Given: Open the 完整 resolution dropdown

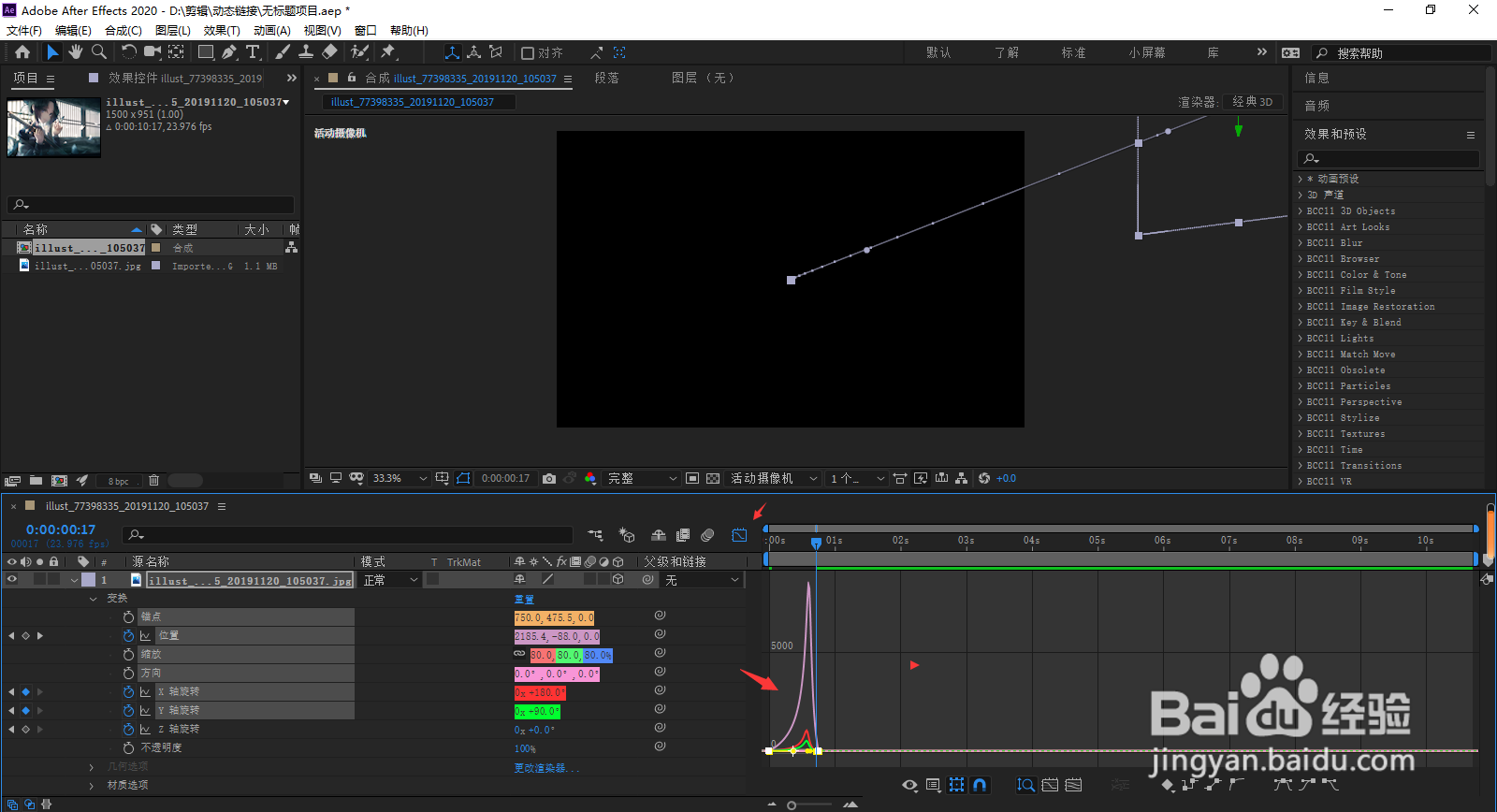Looking at the screenshot, I should (643, 478).
